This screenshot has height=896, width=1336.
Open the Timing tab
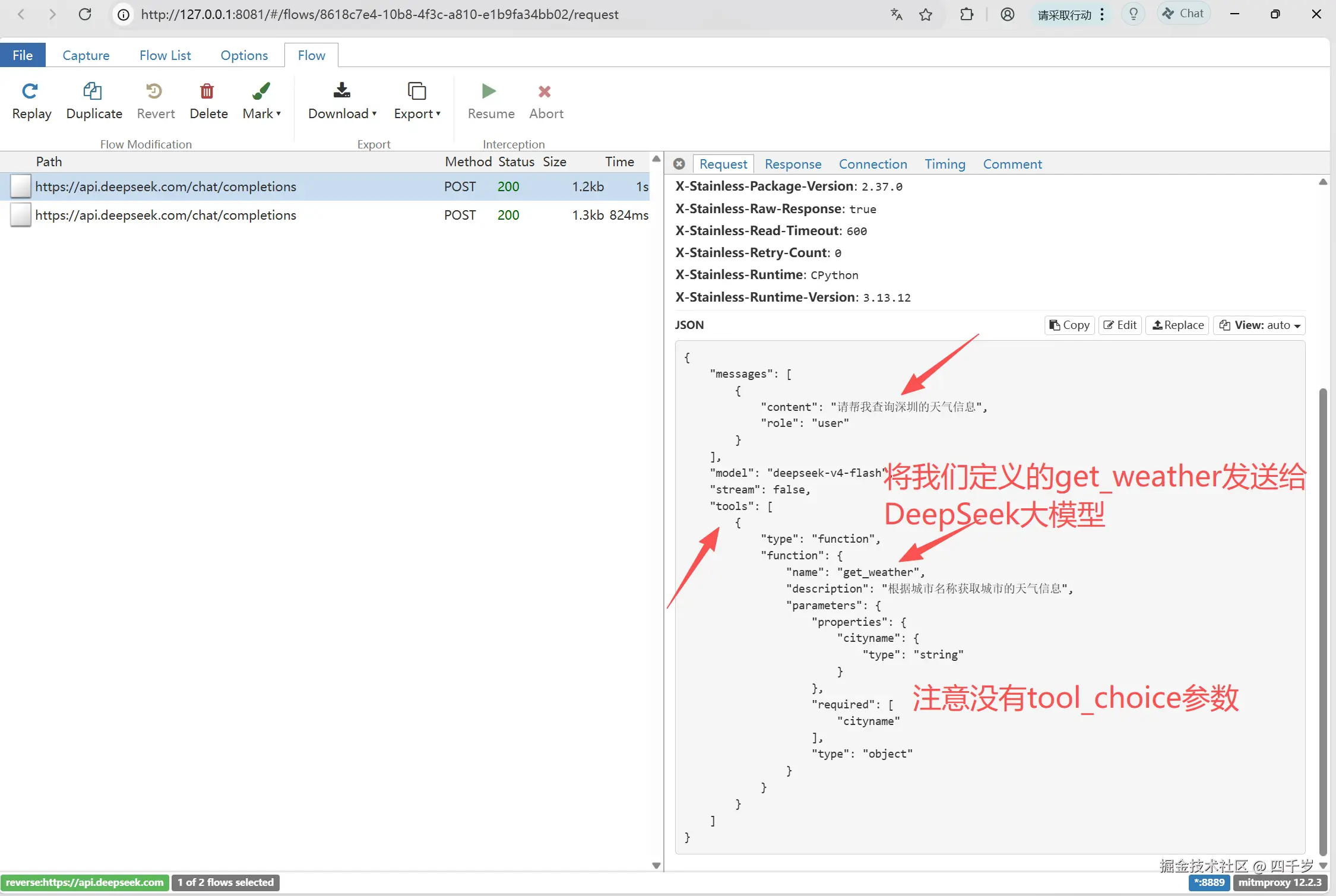(x=945, y=164)
